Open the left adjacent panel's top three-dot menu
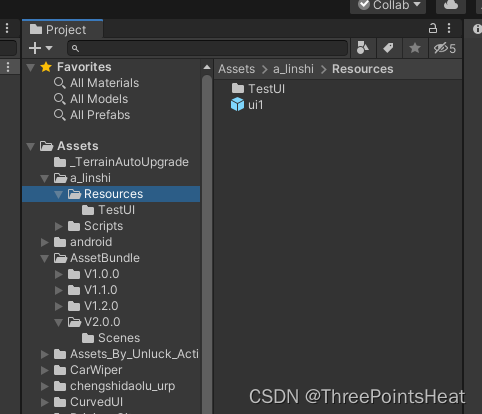482x414 pixels. click(x=7, y=29)
